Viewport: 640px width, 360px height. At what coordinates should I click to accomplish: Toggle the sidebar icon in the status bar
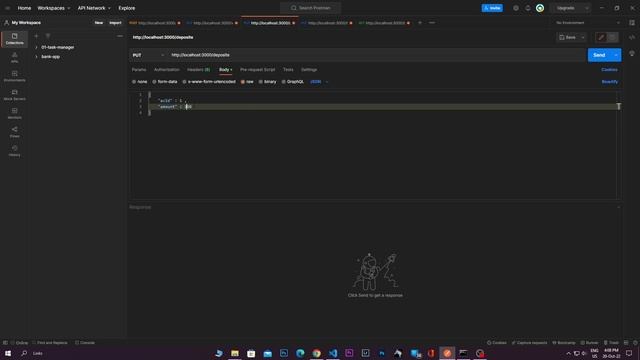[x=5, y=343]
